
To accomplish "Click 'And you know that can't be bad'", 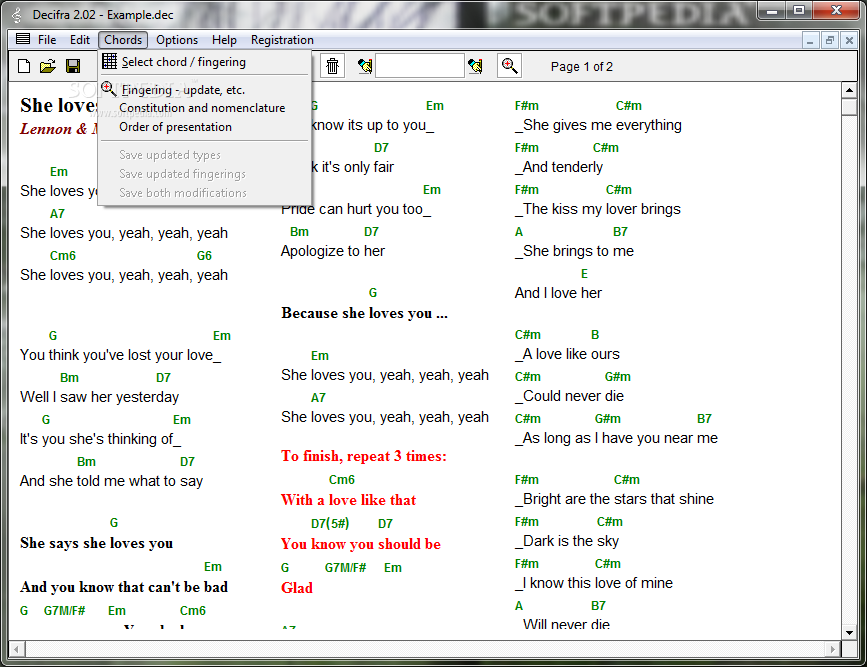I will pyautogui.click(x=124, y=587).
